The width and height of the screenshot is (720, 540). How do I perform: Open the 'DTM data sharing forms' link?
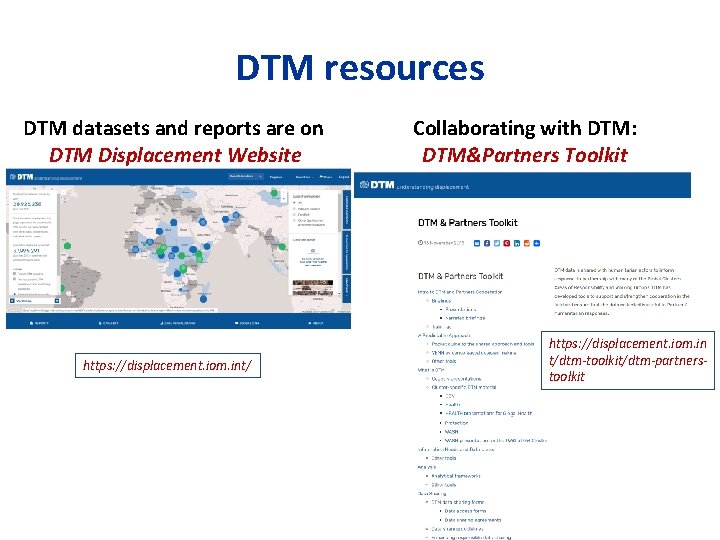(458, 502)
